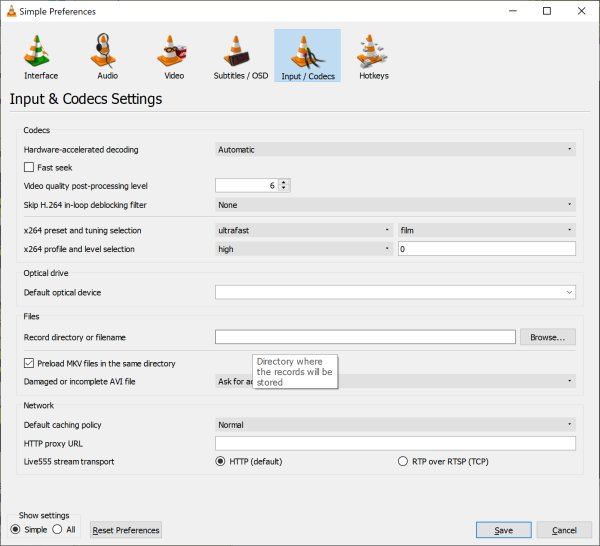Cancel the preferences dialog
The width and height of the screenshot is (600, 546).
[x=564, y=530]
